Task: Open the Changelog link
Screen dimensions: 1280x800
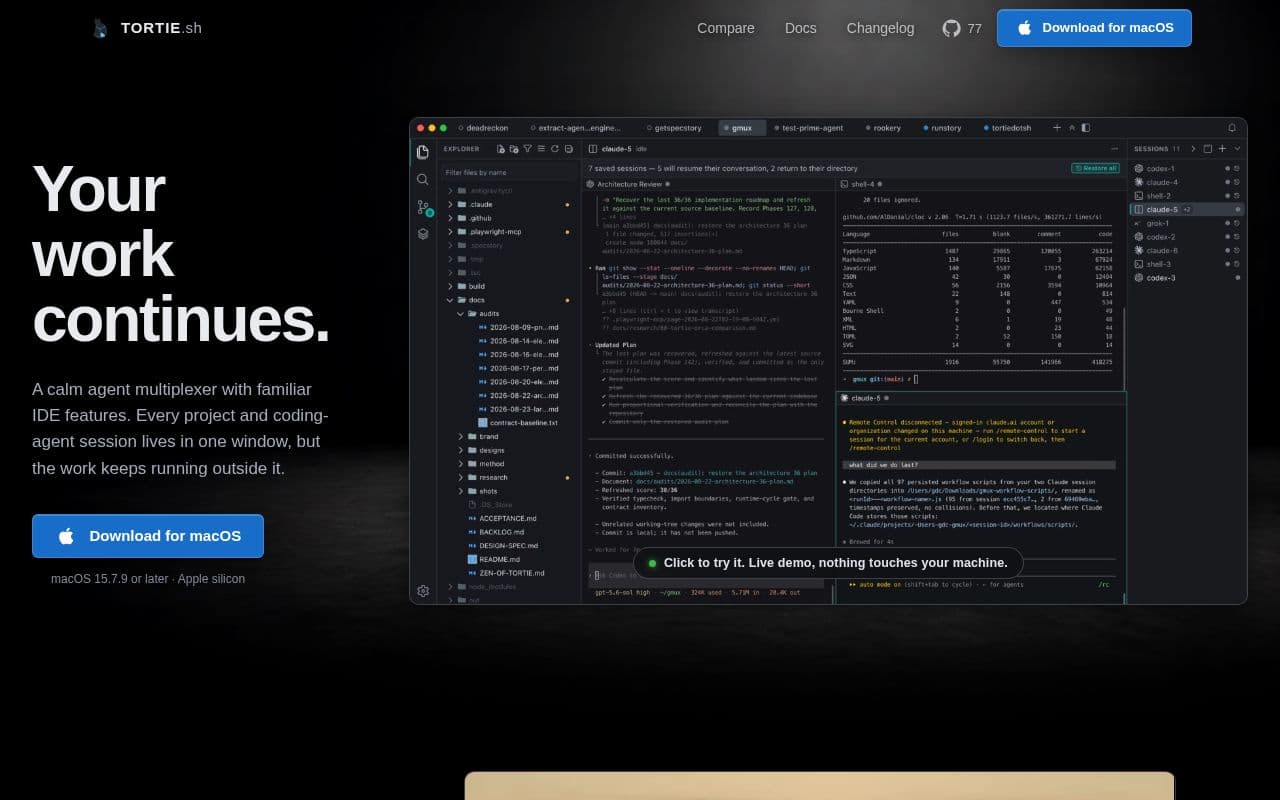Action: 880,28
